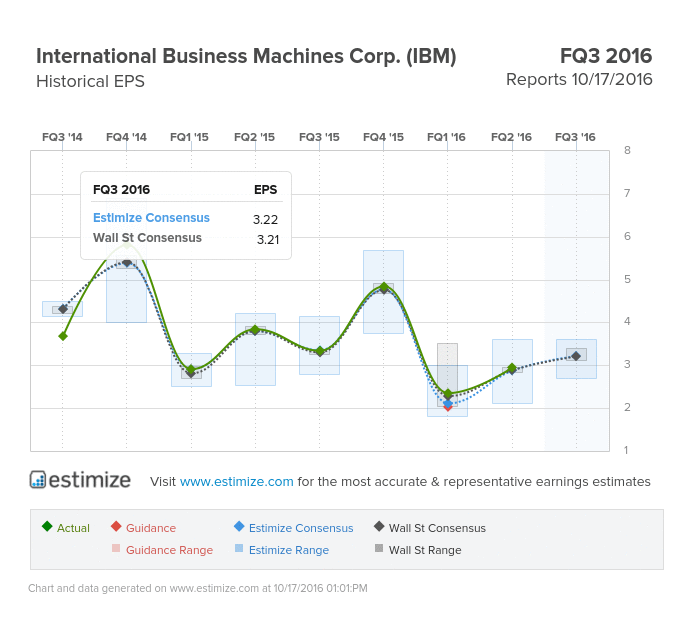
Task: Click the Wall St Range legend gray square
Action: 379,548
